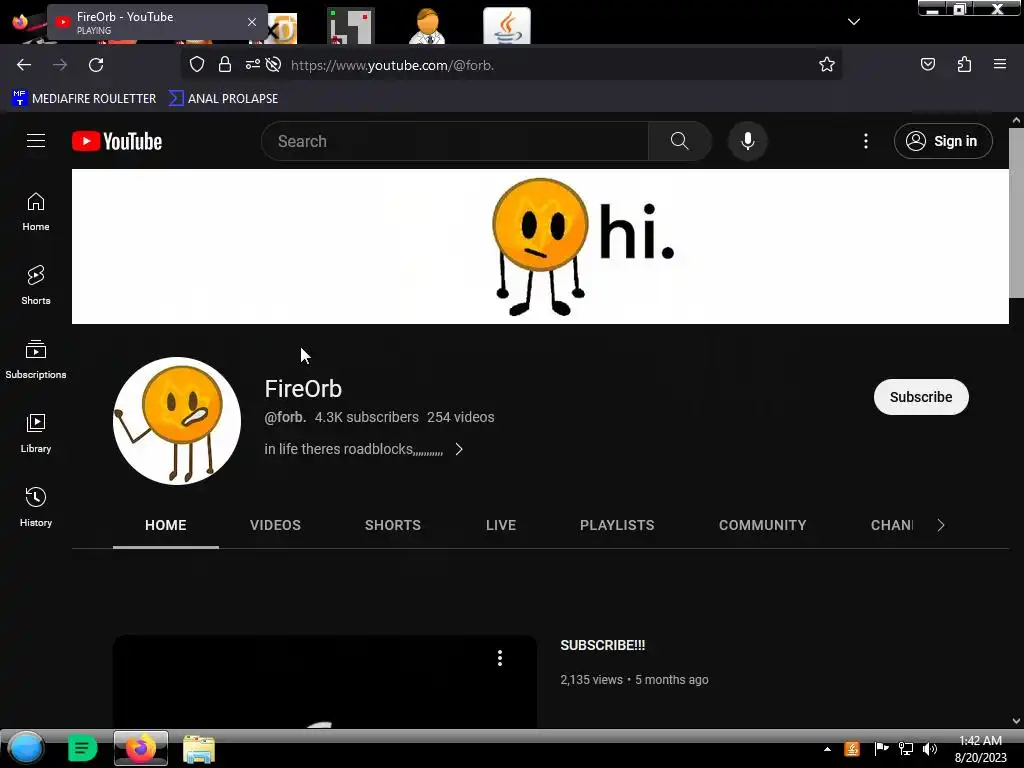The height and width of the screenshot is (768, 1024).
Task: Open Firefox extensions puzzle icon
Action: [x=964, y=64]
